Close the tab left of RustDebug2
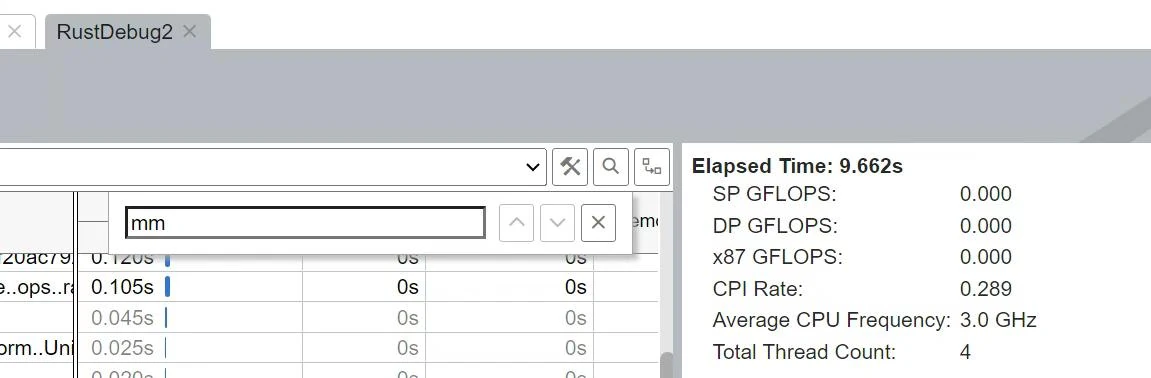The image size is (1151, 378). [14, 32]
